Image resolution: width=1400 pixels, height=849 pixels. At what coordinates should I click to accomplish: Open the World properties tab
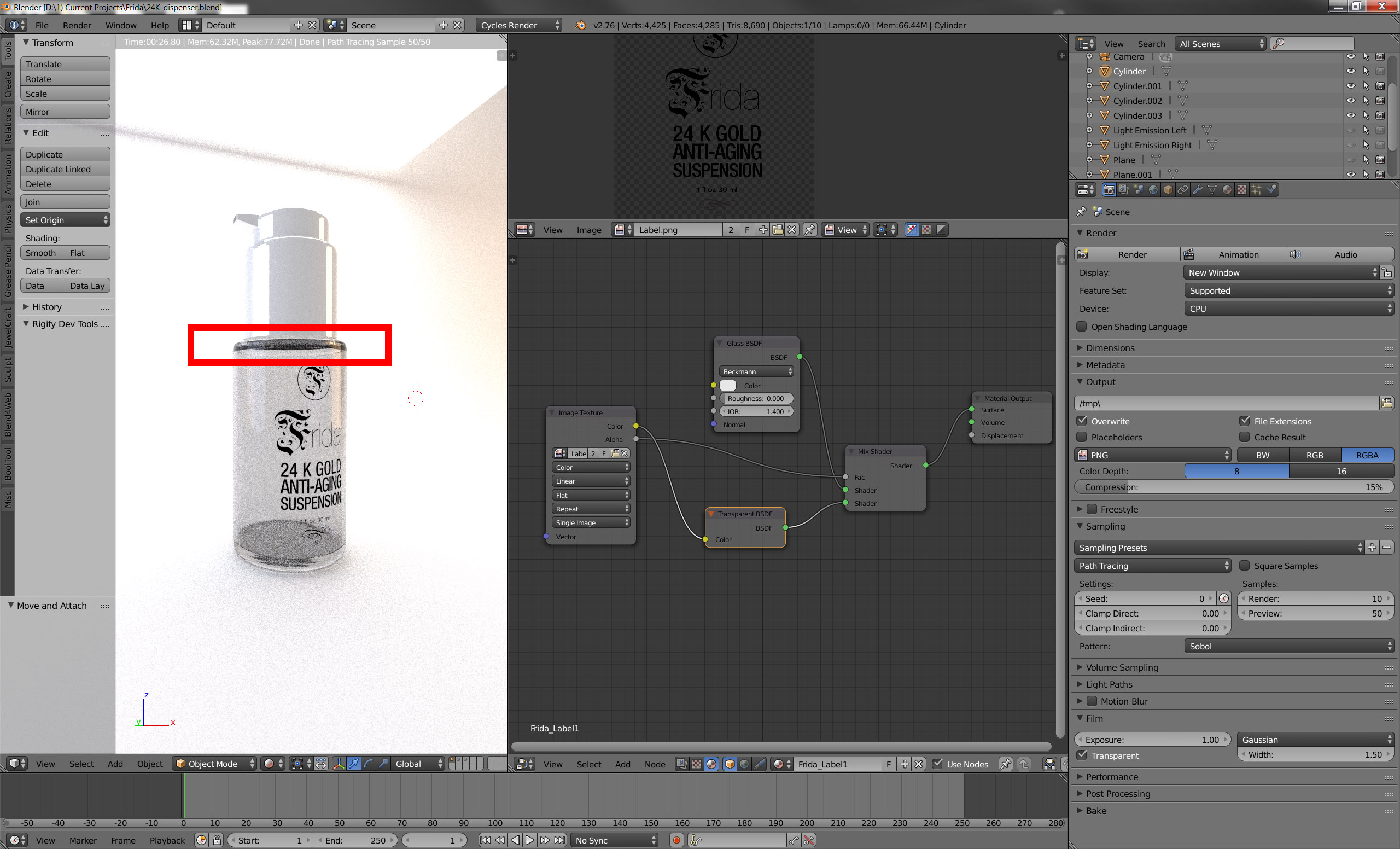(x=1153, y=190)
